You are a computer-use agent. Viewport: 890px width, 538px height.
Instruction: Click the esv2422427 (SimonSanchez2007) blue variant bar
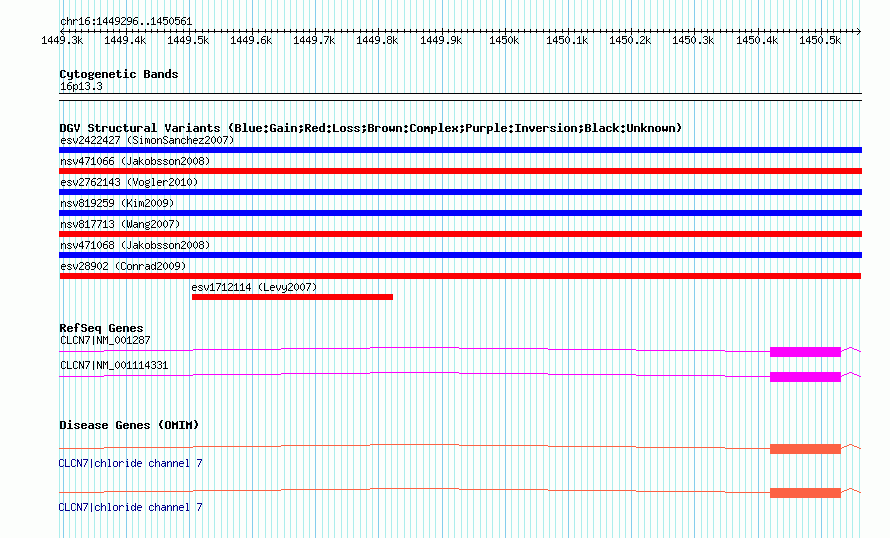pyautogui.click(x=460, y=150)
